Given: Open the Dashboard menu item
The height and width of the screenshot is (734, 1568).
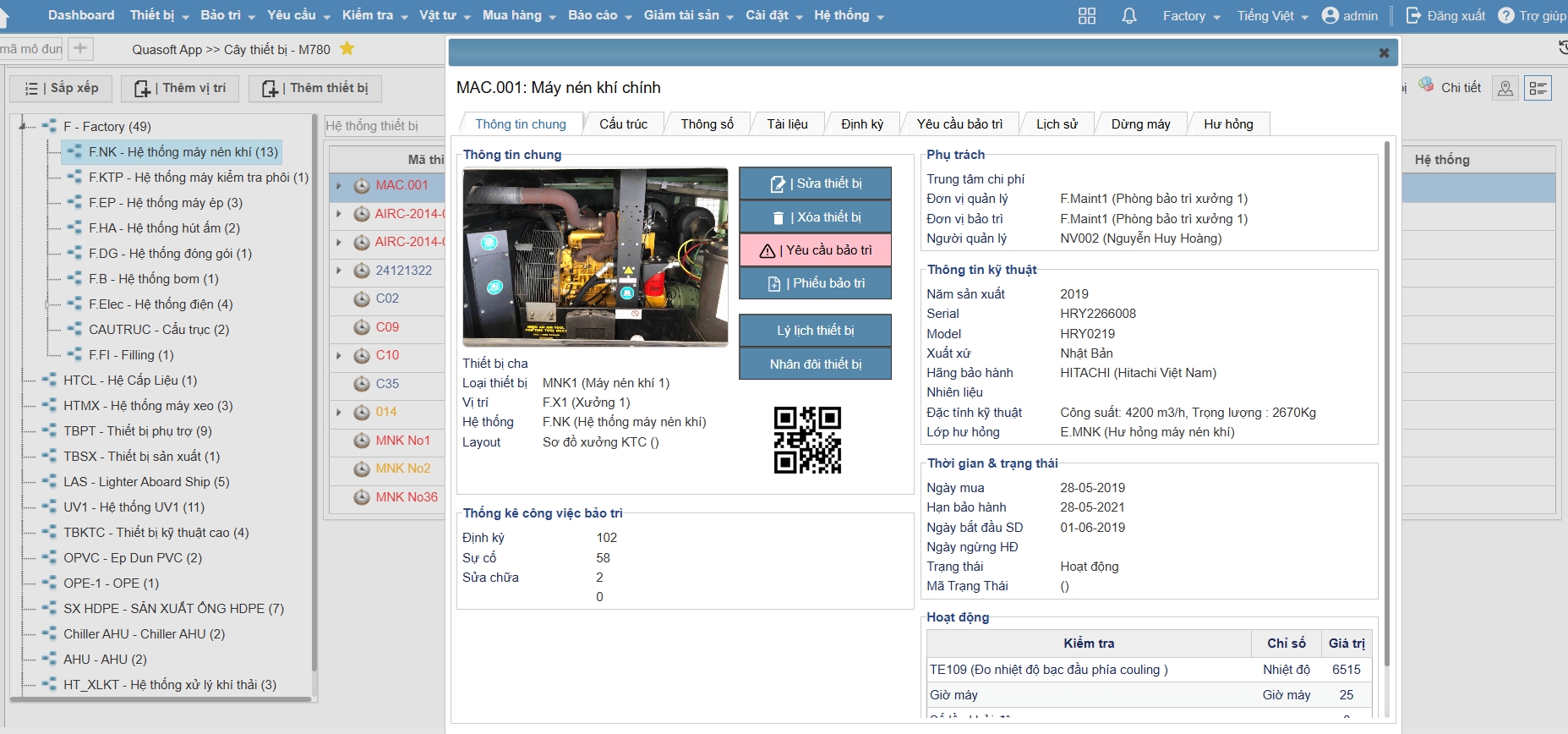Looking at the screenshot, I should [x=81, y=15].
